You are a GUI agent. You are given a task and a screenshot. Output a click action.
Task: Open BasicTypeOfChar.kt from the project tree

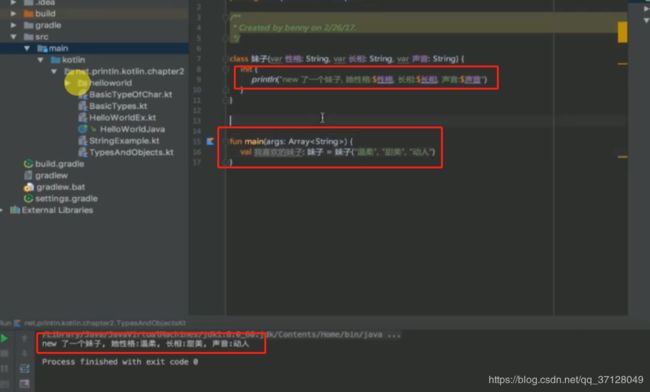pos(131,94)
